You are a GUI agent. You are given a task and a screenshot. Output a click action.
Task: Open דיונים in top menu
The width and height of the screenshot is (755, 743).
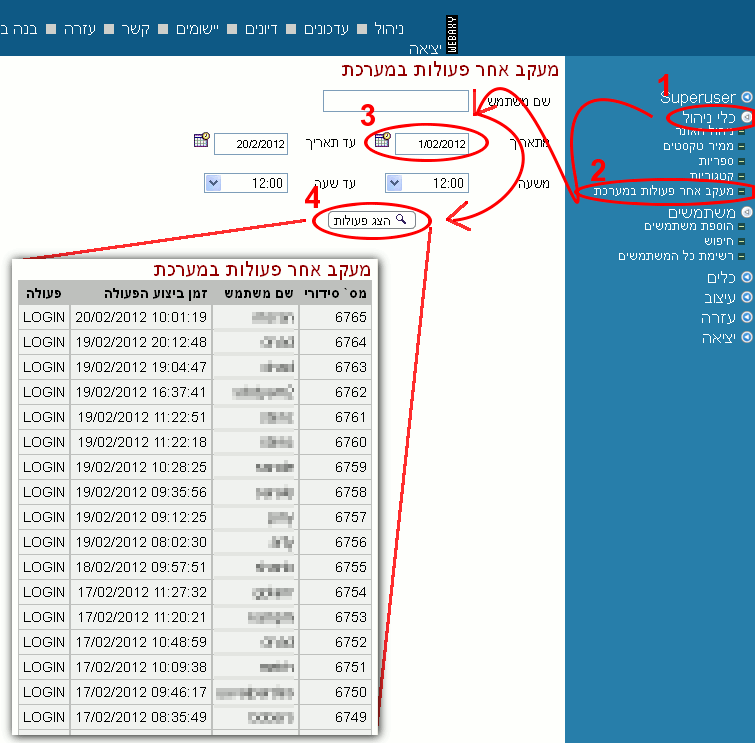261,29
